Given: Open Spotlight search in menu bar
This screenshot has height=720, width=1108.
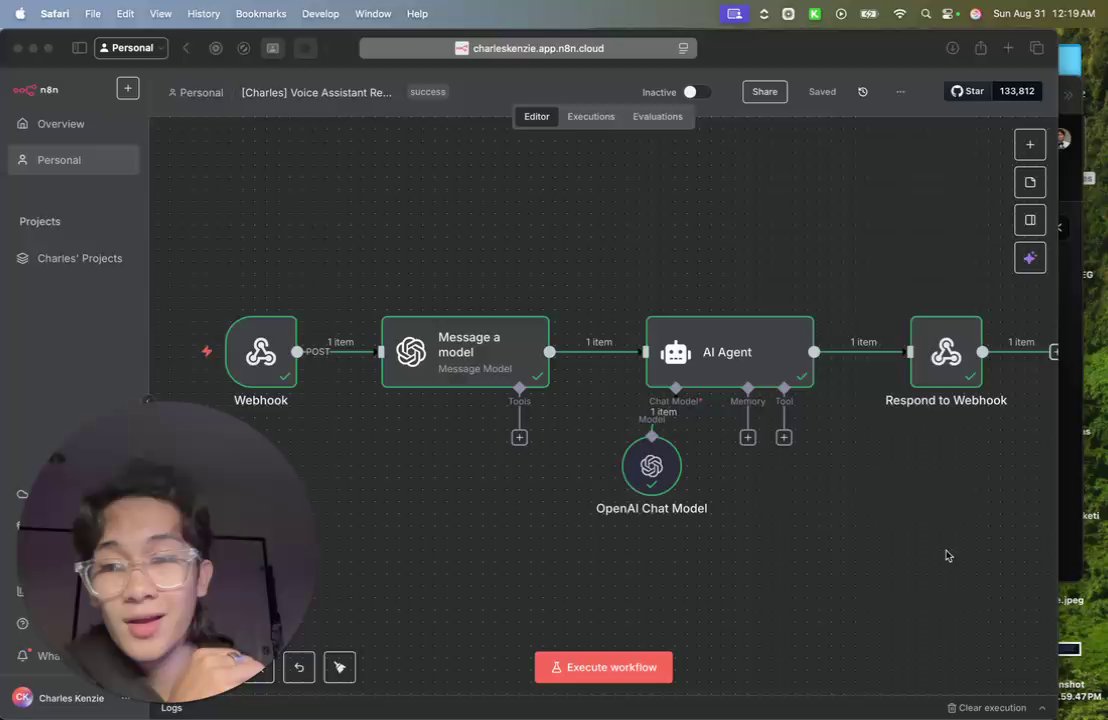Looking at the screenshot, I should pos(925,13).
